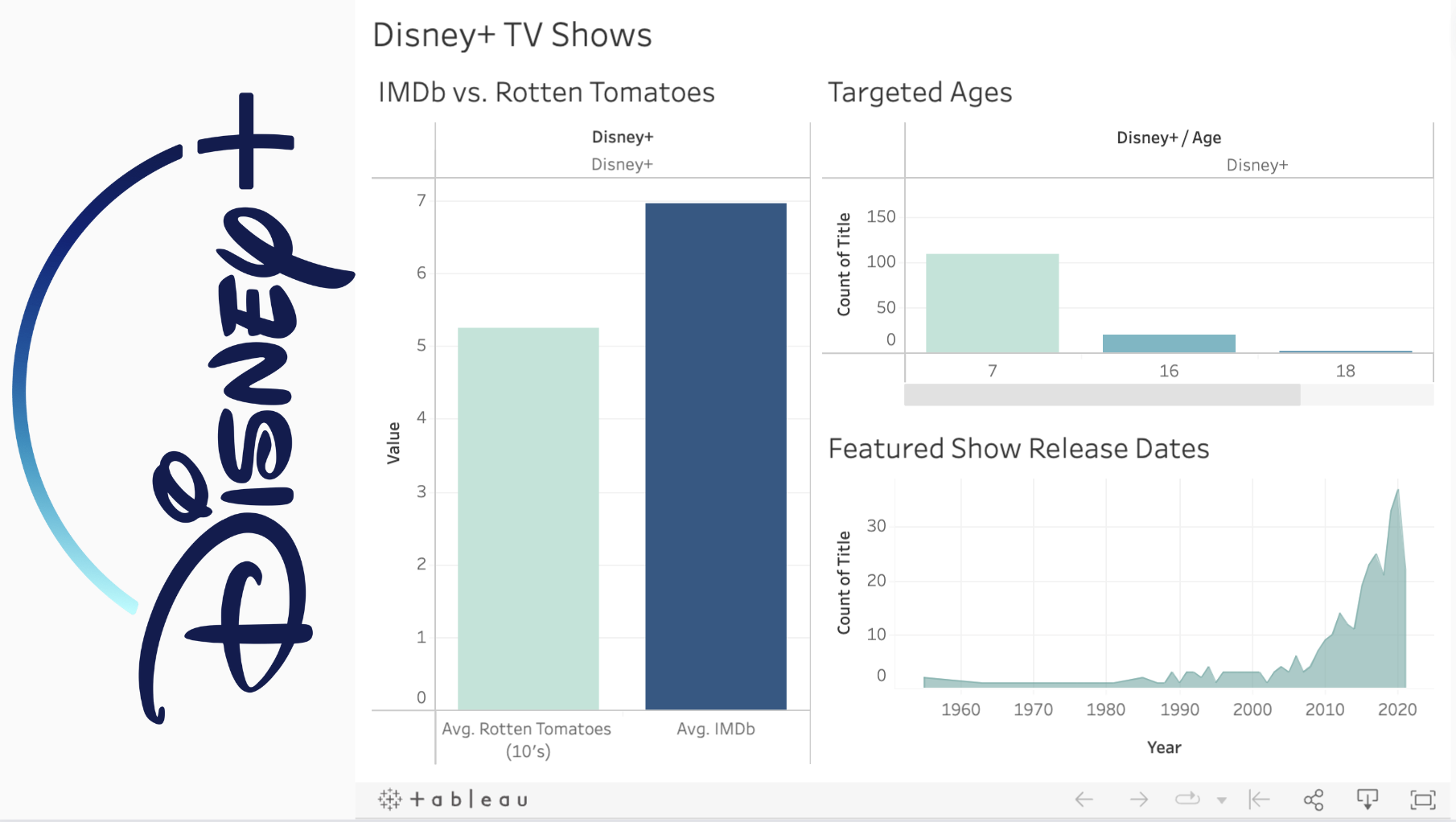
Task: Click age label 16 on axis
Action: (x=1169, y=371)
